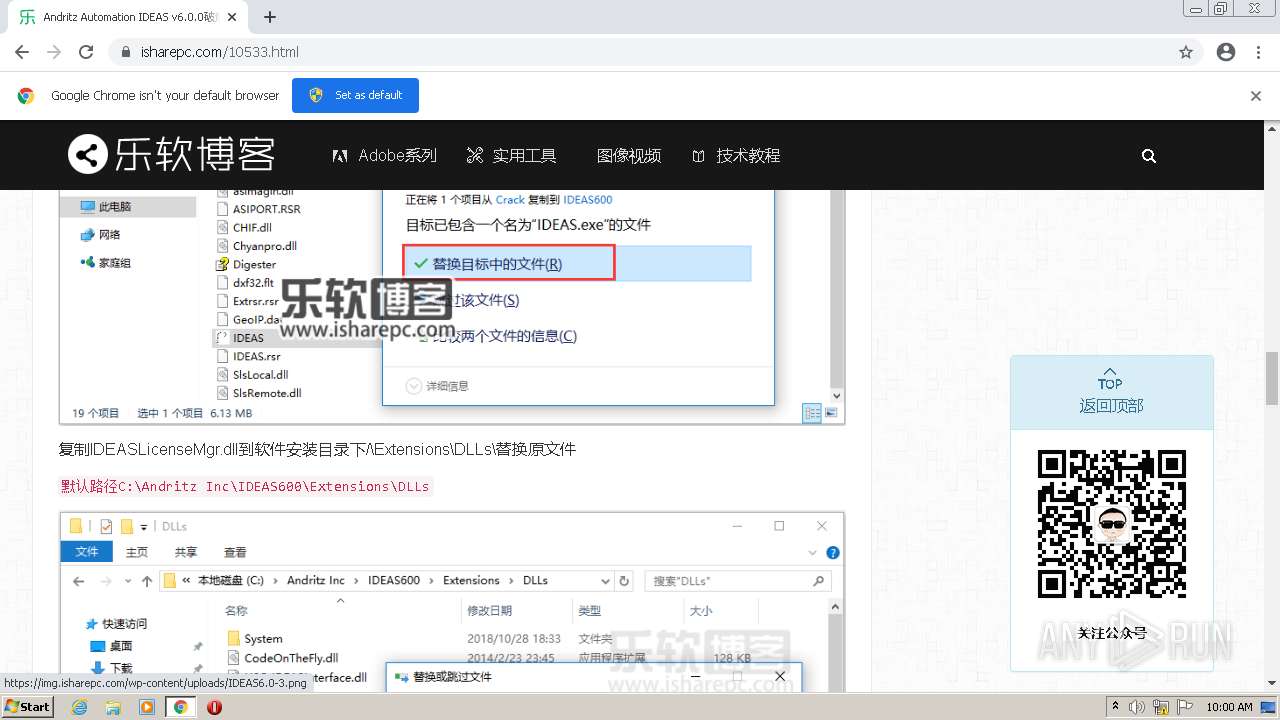This screenshot has width=1280, height=720.
Task: Open the Windows Start menu
Action: [x=28, y=707]
